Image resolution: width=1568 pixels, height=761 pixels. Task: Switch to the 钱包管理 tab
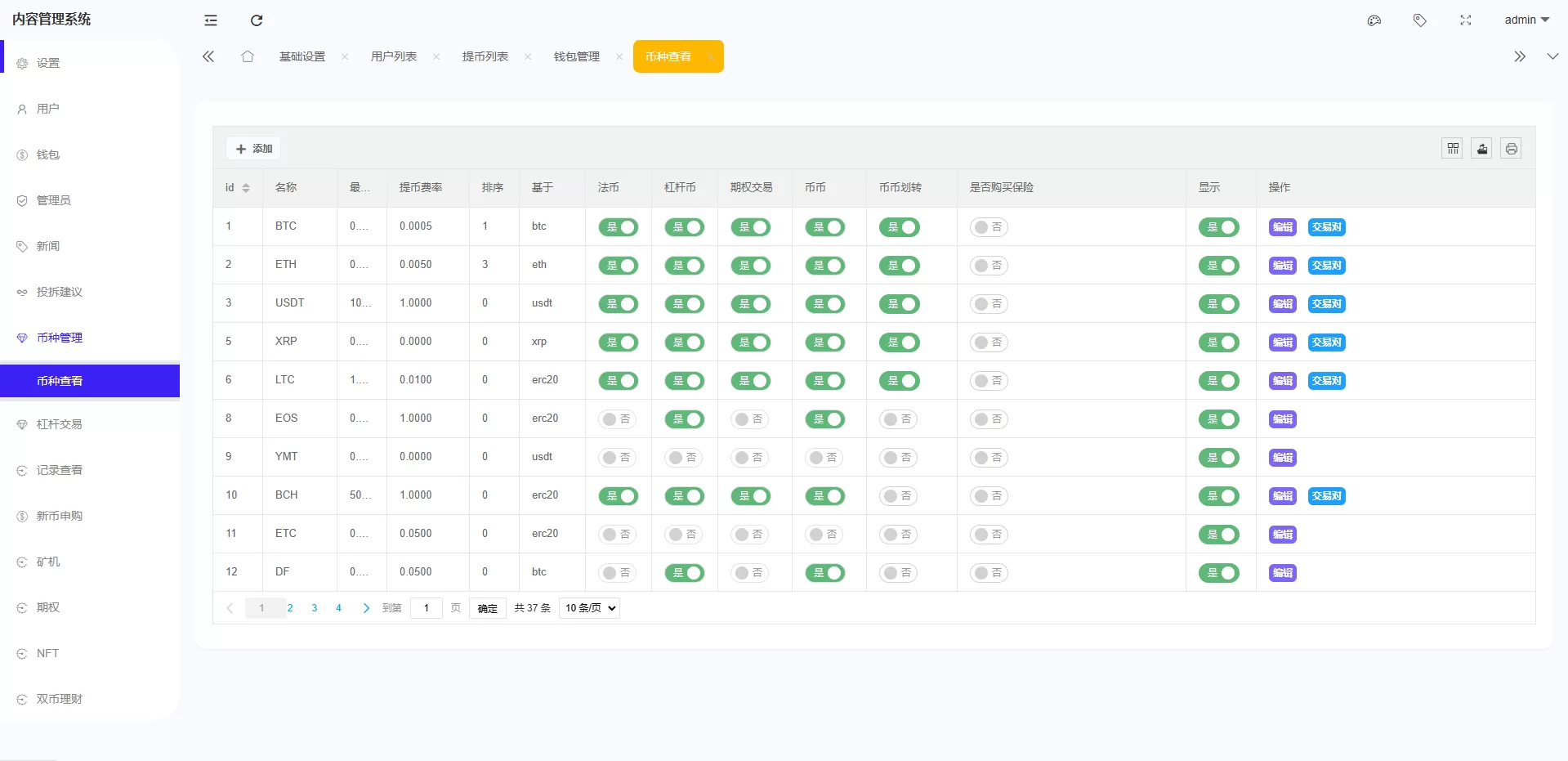(x=577, y=56)
